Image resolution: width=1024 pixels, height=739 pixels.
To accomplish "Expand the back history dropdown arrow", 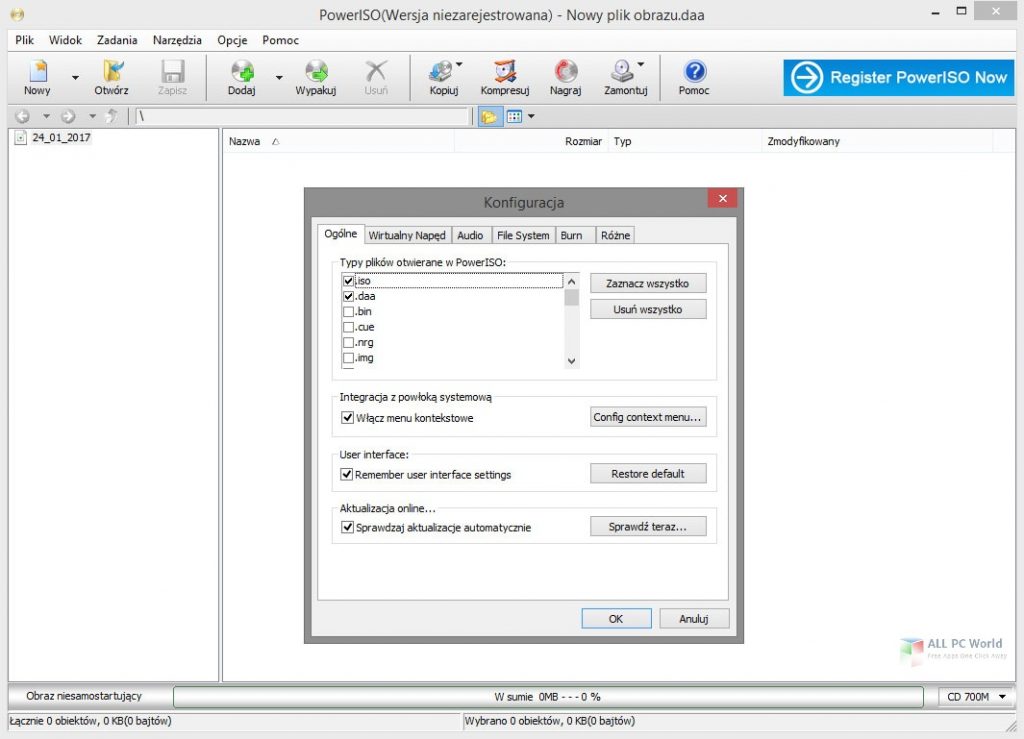I will point(46,116).
